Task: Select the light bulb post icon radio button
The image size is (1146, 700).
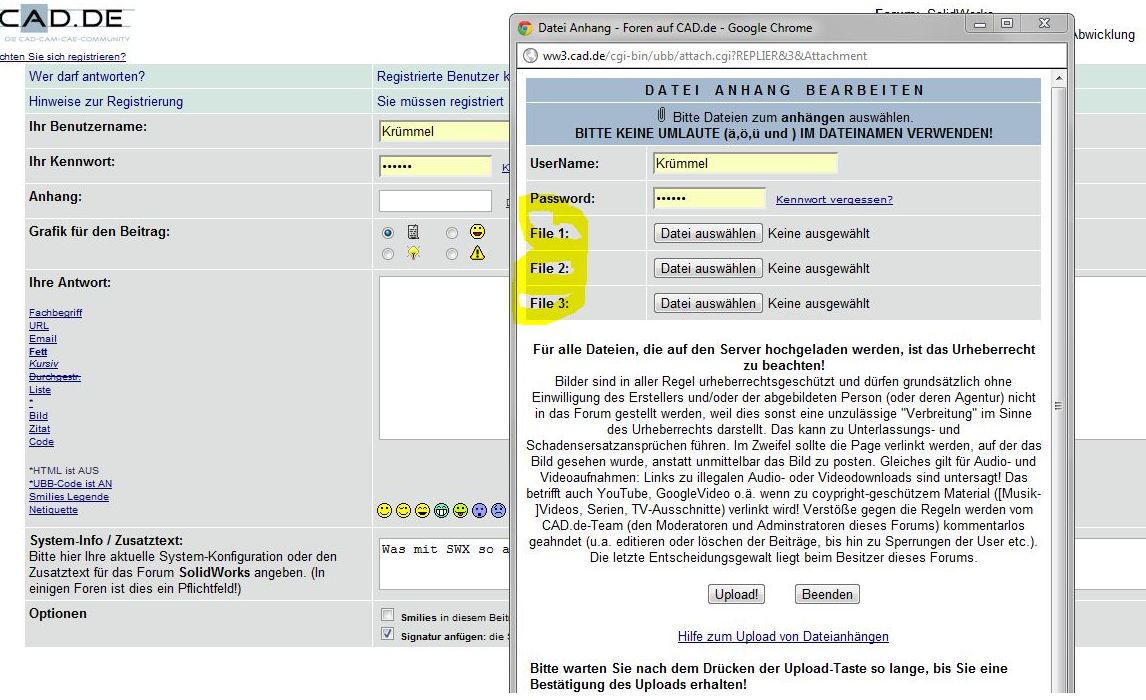Action: [x=388, y=254]
